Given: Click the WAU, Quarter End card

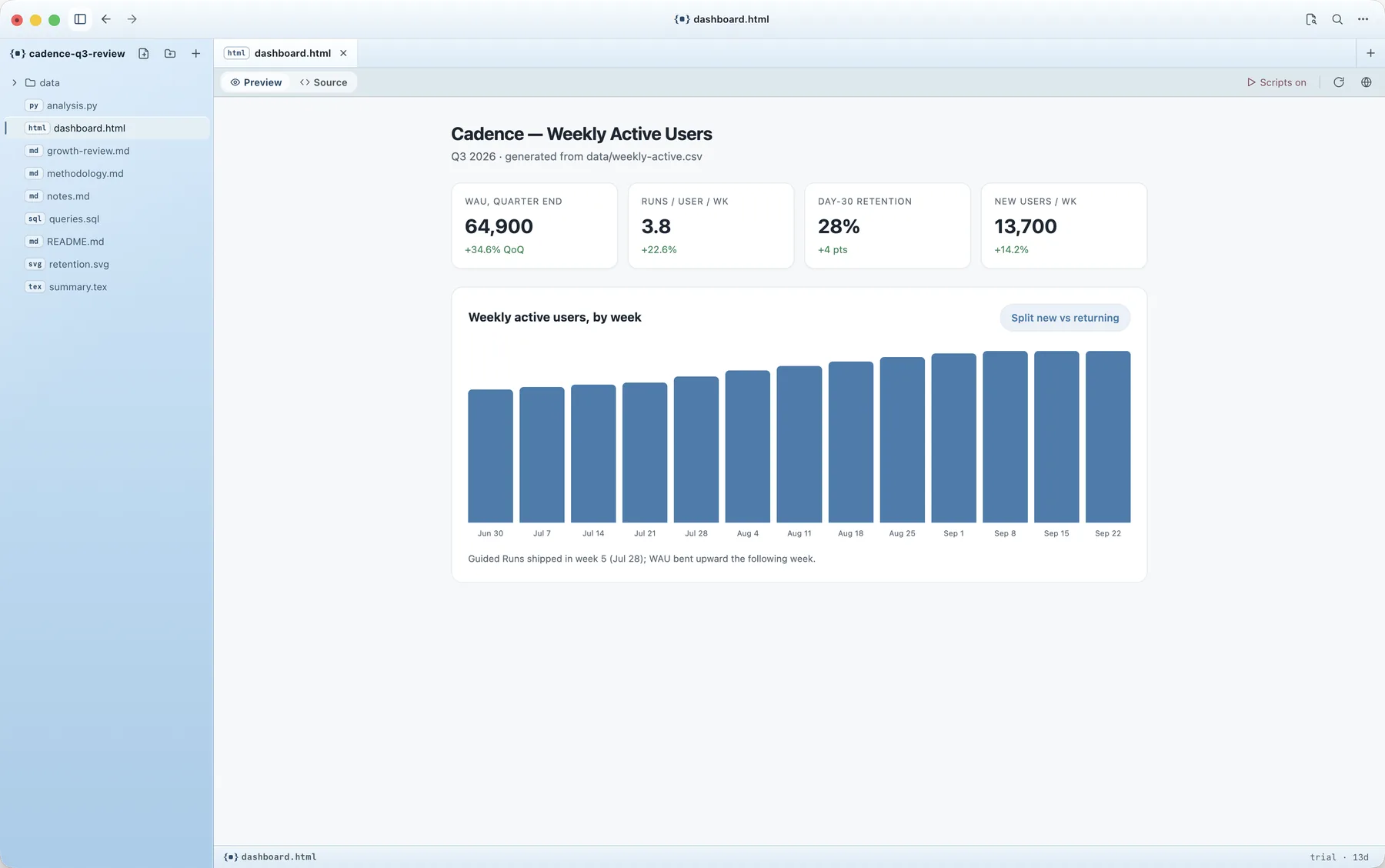Looking at the screenshot, I should [x=534, y=225].
